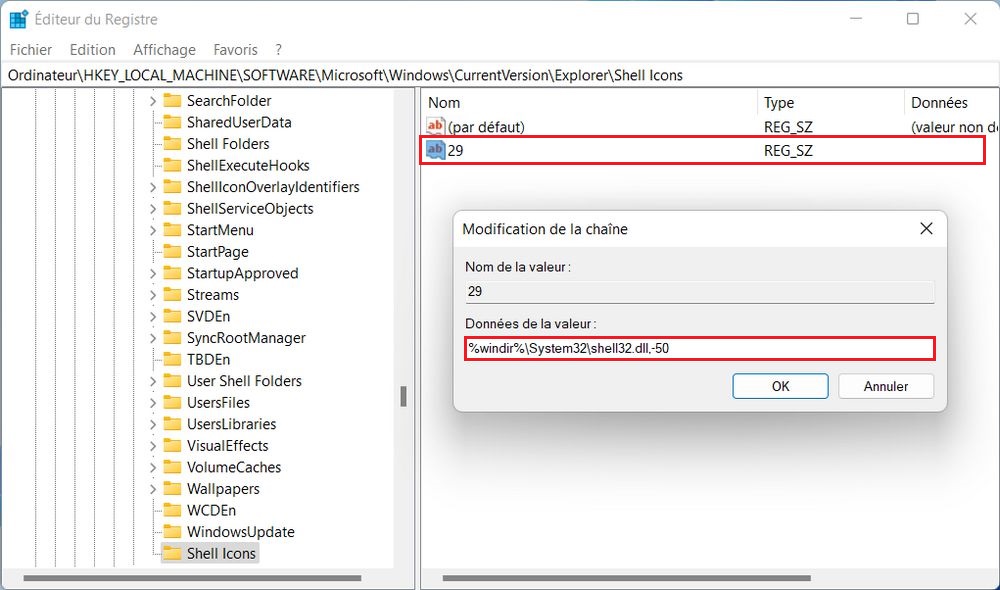Expand the ShellIconOverlayIdentifiers key
The width and height of the screenshot is (1000, 590).
pyautogui.click(x=152, y=187)
